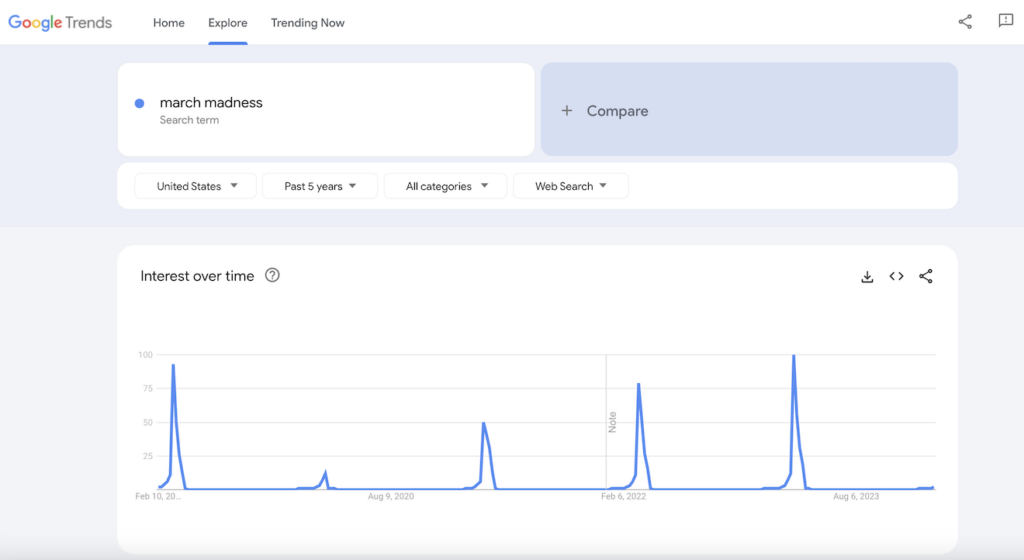
Task: Open the United States region dropdown
Action: click(x=195, y=186)
